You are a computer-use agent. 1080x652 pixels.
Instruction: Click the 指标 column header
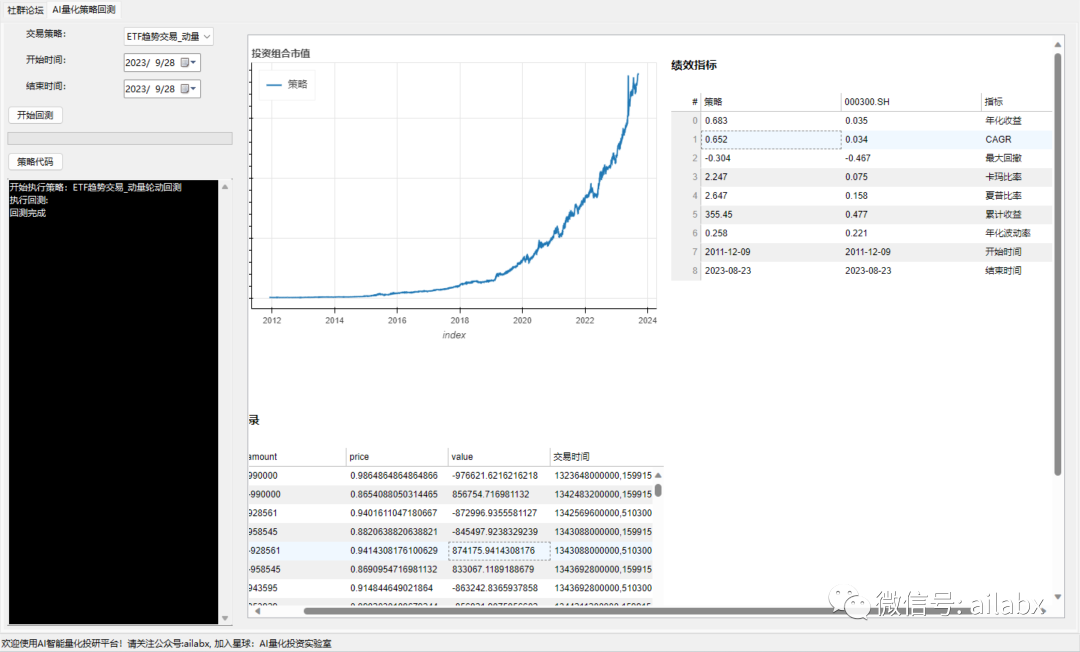[1017, 102]
